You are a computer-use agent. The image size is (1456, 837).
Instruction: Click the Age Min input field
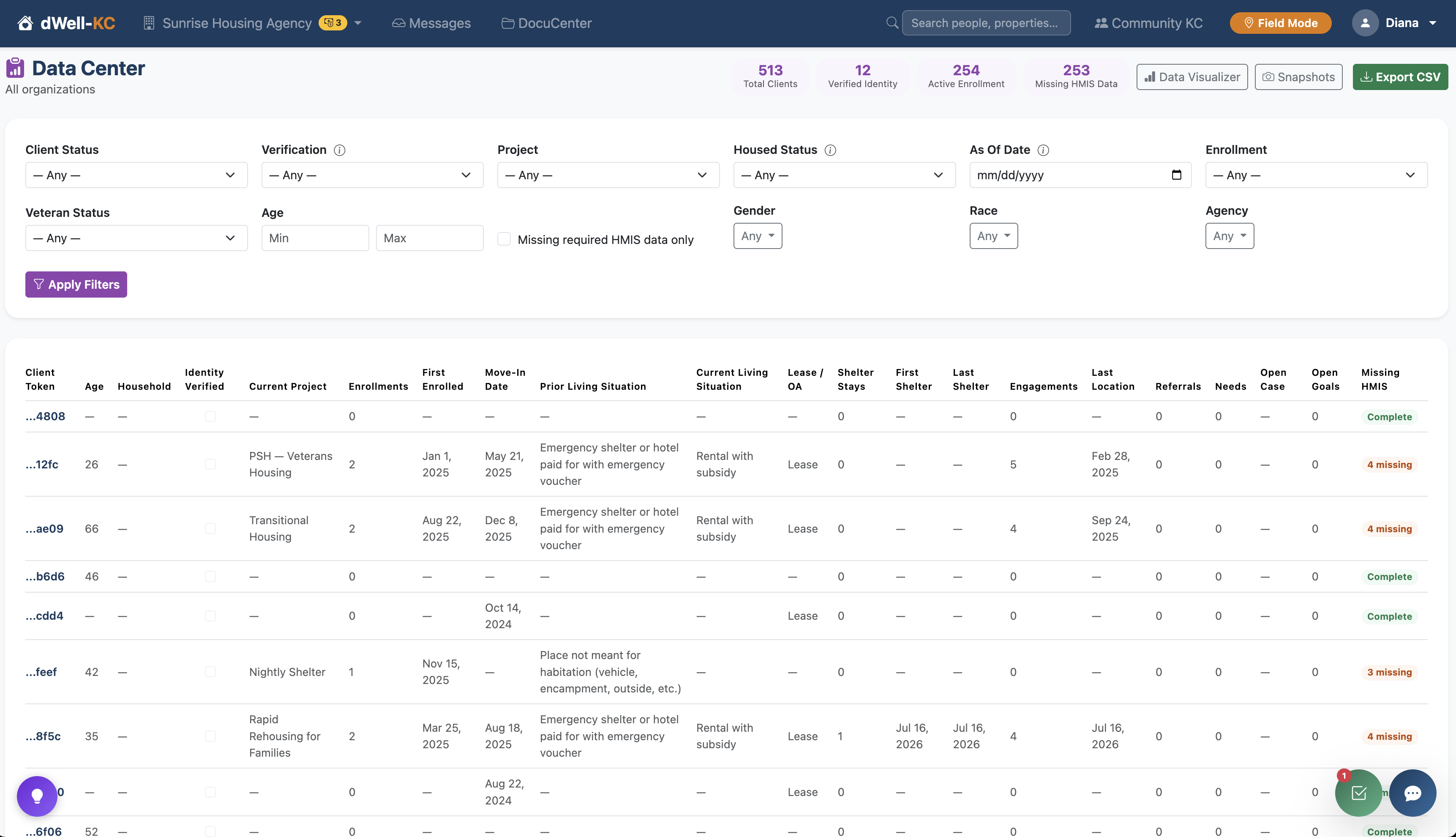point(315,238)
